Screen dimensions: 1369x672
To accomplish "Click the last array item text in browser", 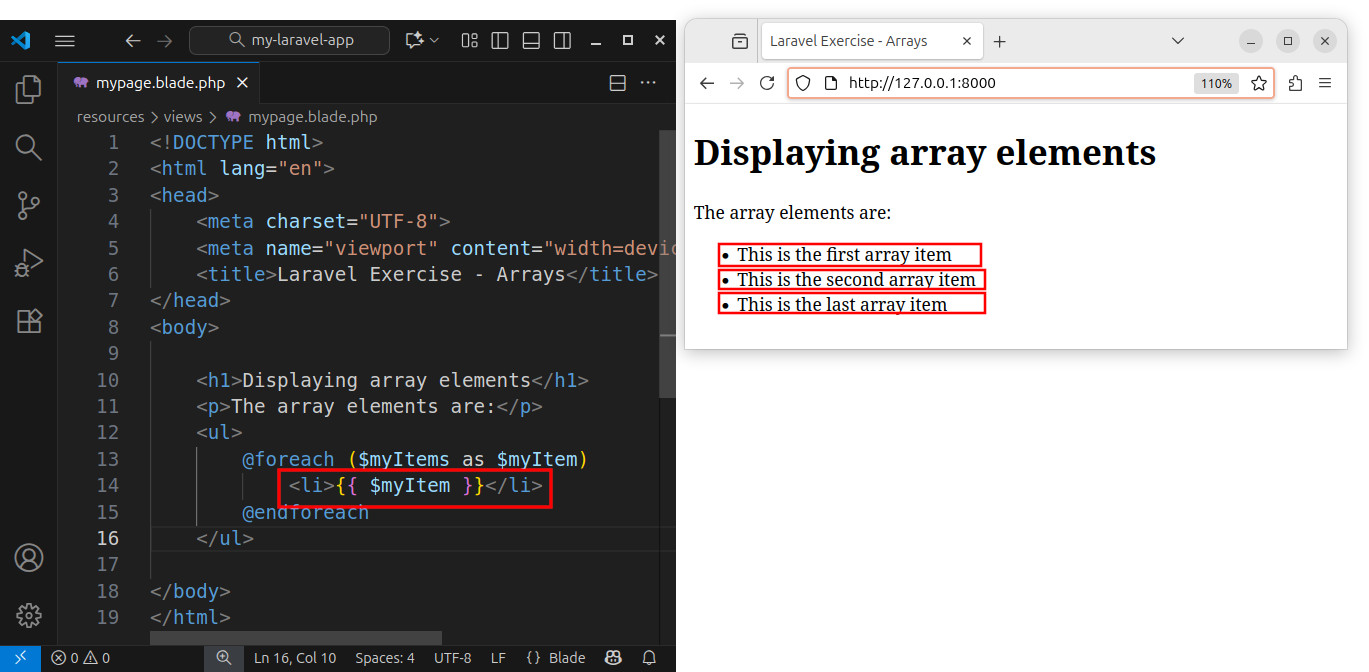I will [x=842, y=305].
